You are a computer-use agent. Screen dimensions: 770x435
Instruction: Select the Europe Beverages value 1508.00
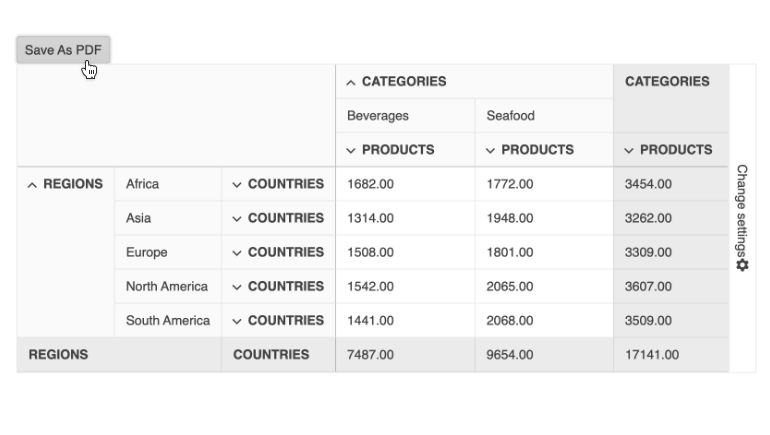coord(370,252)
